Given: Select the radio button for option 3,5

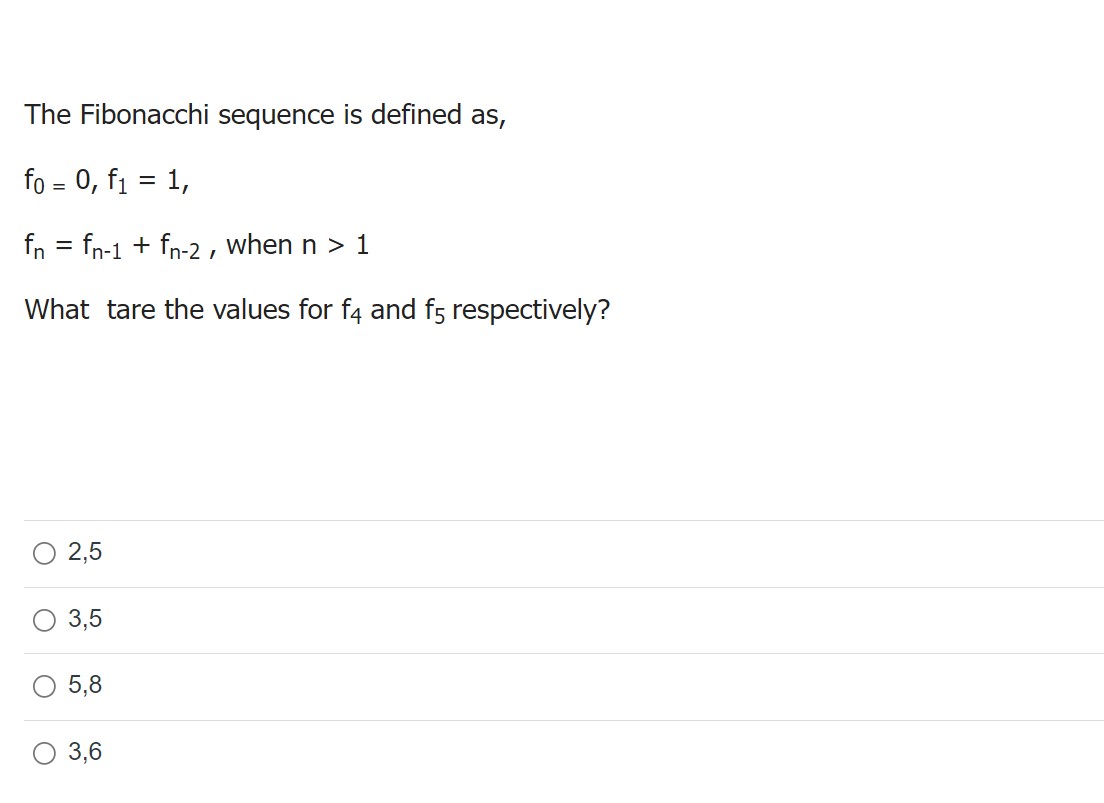Looking at the screenshot, I should pyautogui.click(x=44, y=620).
